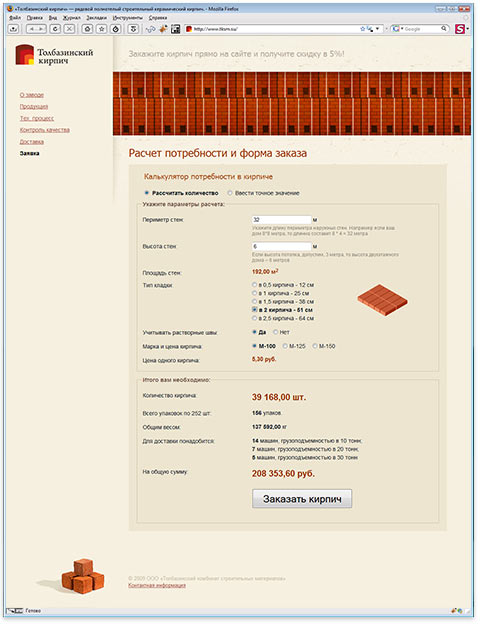Click the bookmarks star toolbar icon
The image size is (480, 632).
(102, 29)
